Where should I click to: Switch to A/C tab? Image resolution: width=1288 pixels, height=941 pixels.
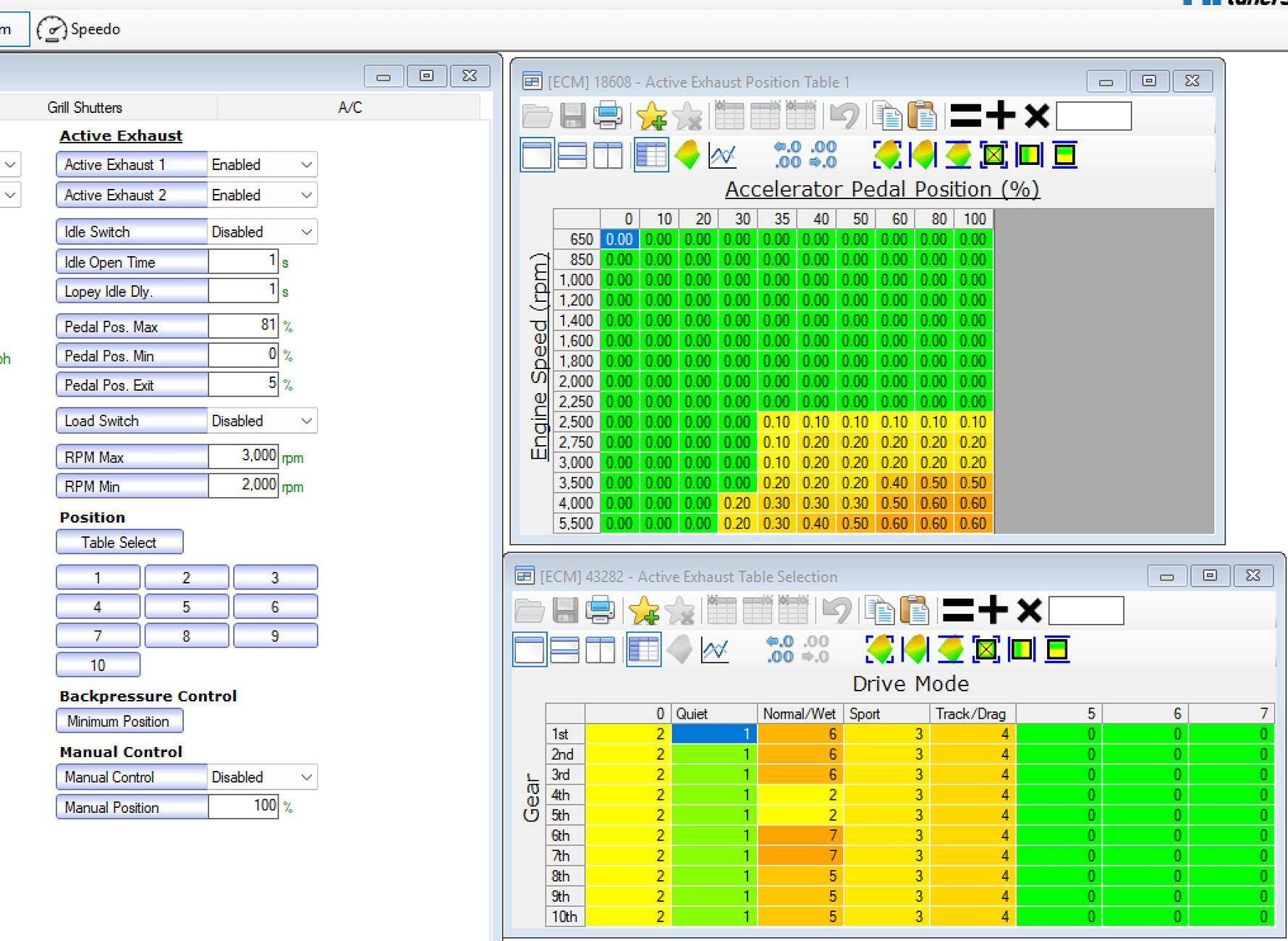coord(349,108)
